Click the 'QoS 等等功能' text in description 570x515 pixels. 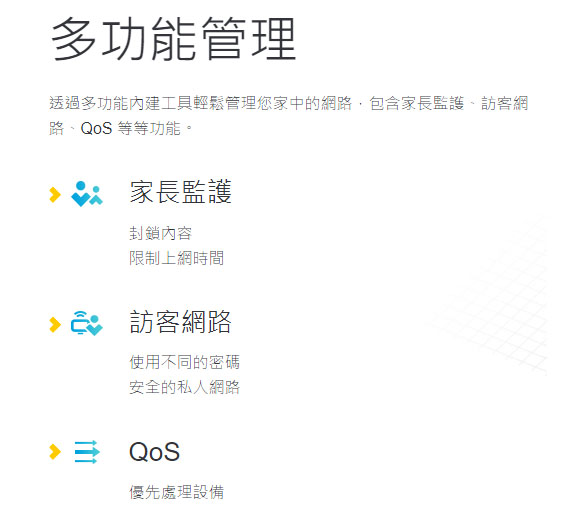pos(131,128)
